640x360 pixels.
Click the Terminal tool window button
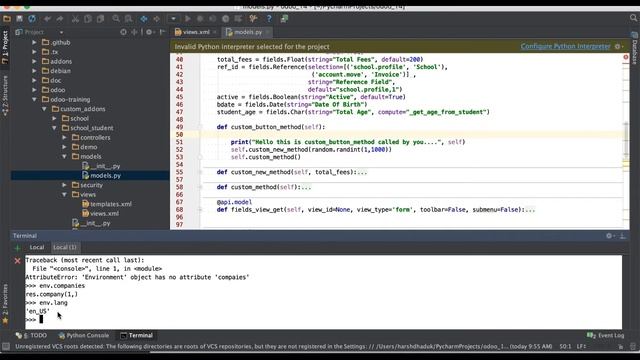pyautogui.click(x=137, y=336)
